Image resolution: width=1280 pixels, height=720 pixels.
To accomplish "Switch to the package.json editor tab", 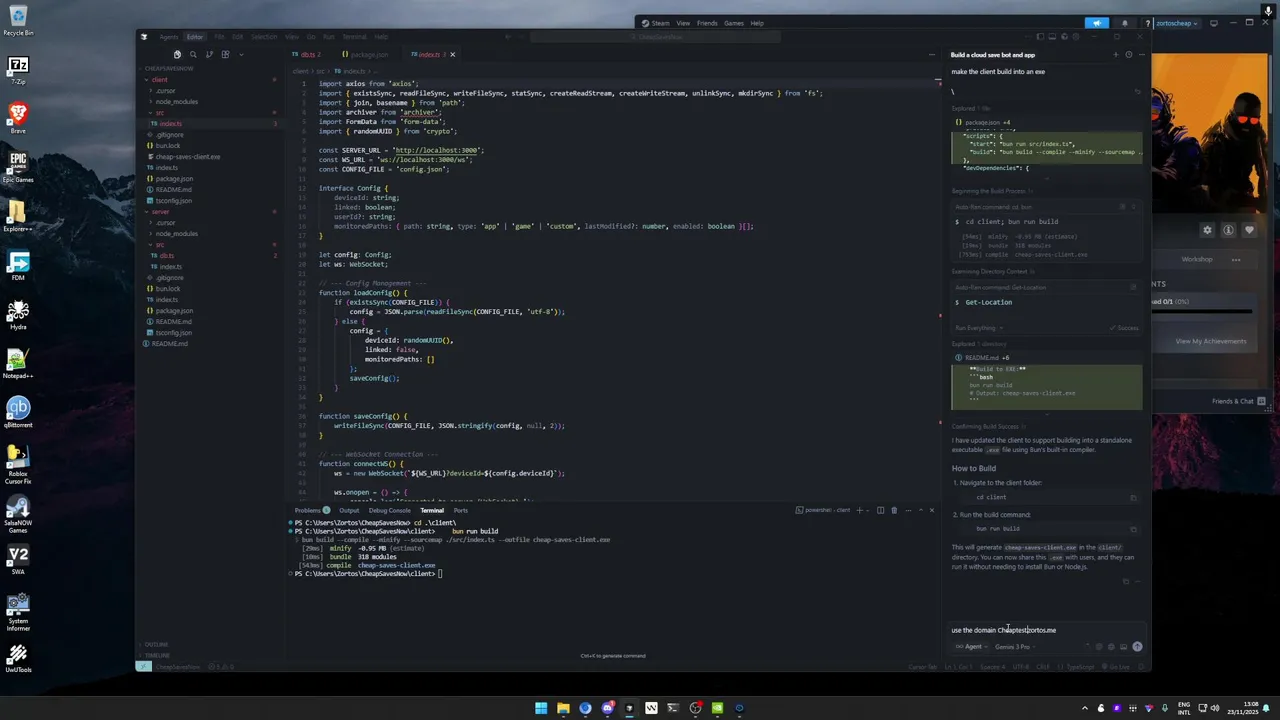I will click(x=366, y=54).
